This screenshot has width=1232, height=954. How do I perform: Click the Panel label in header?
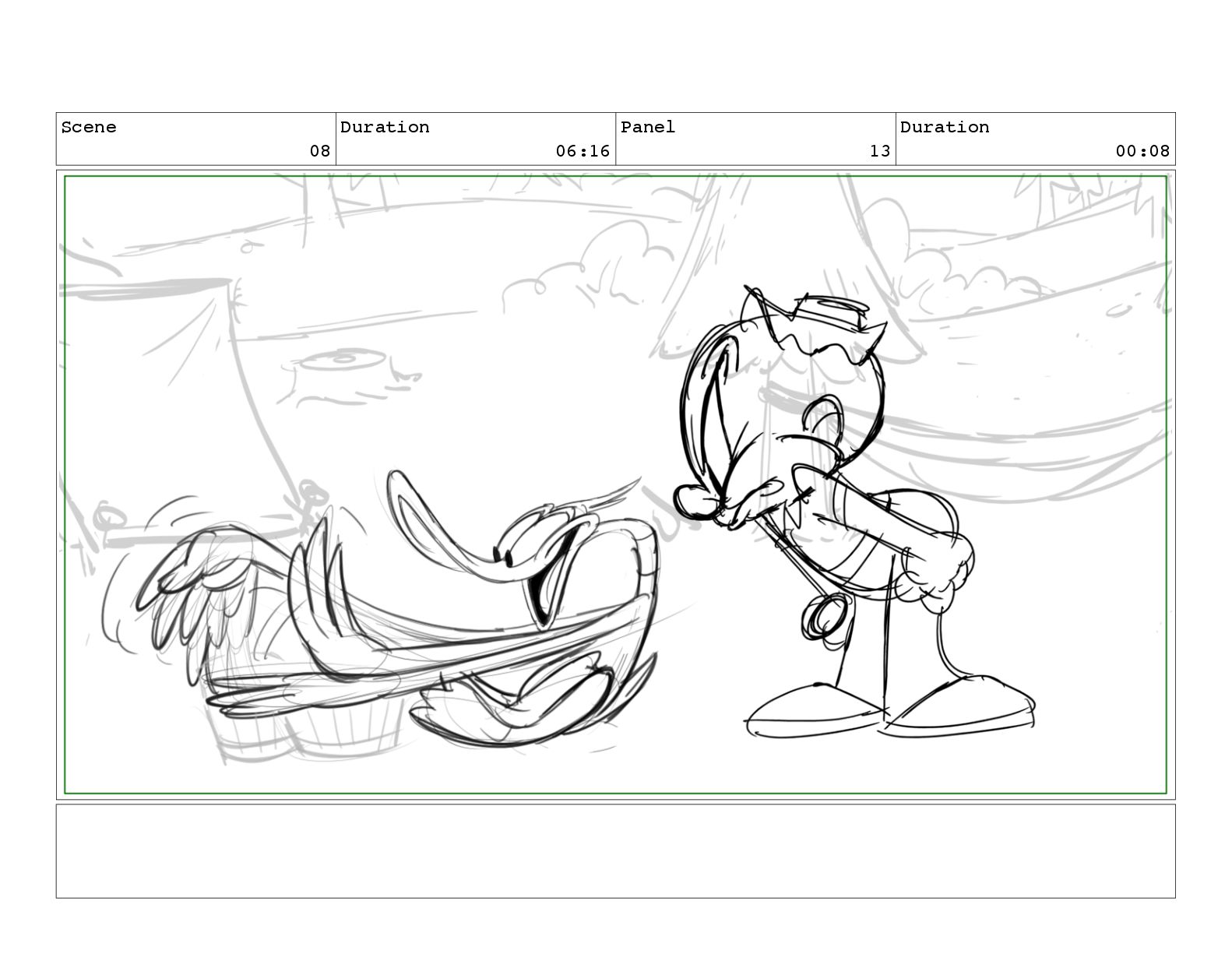(x=648, y=127)
